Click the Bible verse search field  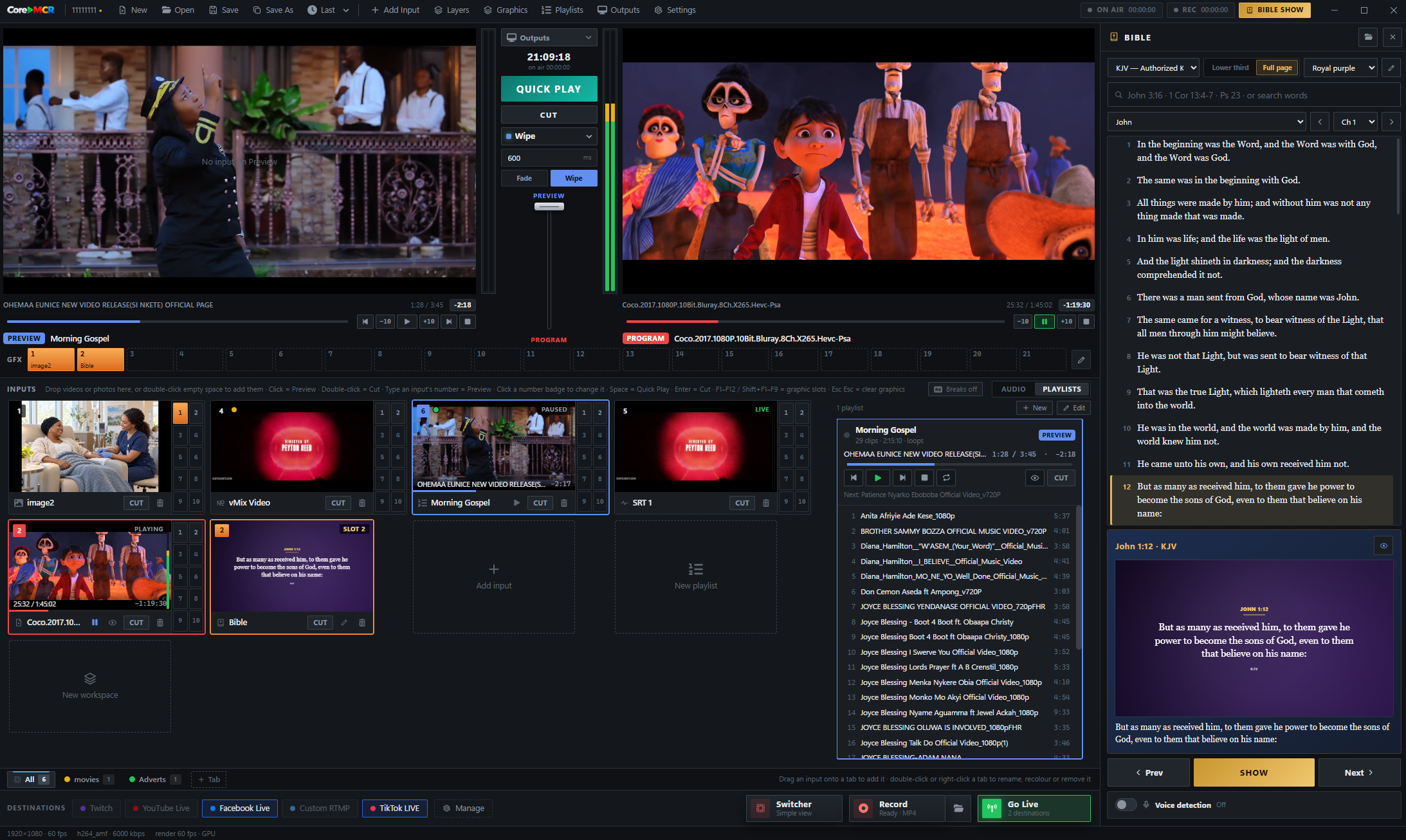coord(1254,95)
